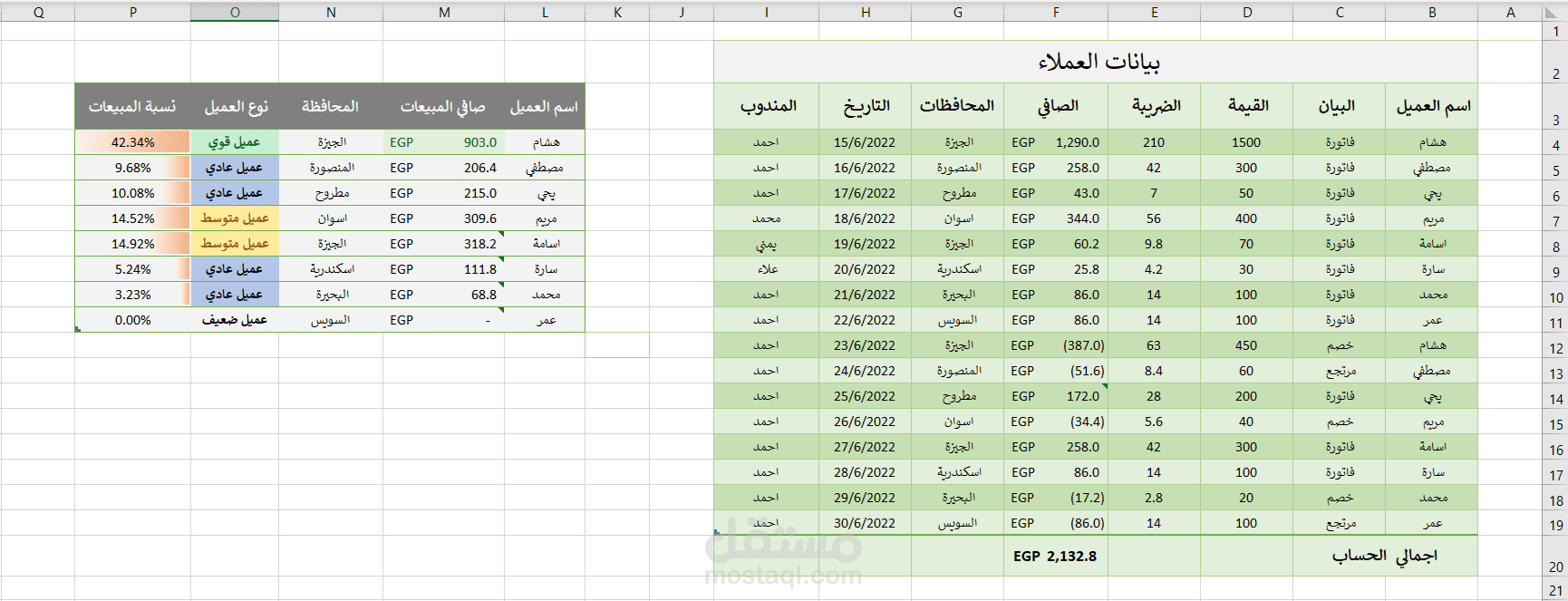This screenshot has width=1568, height=601.
Task: Select column header H
Action: tap(866, 12)
